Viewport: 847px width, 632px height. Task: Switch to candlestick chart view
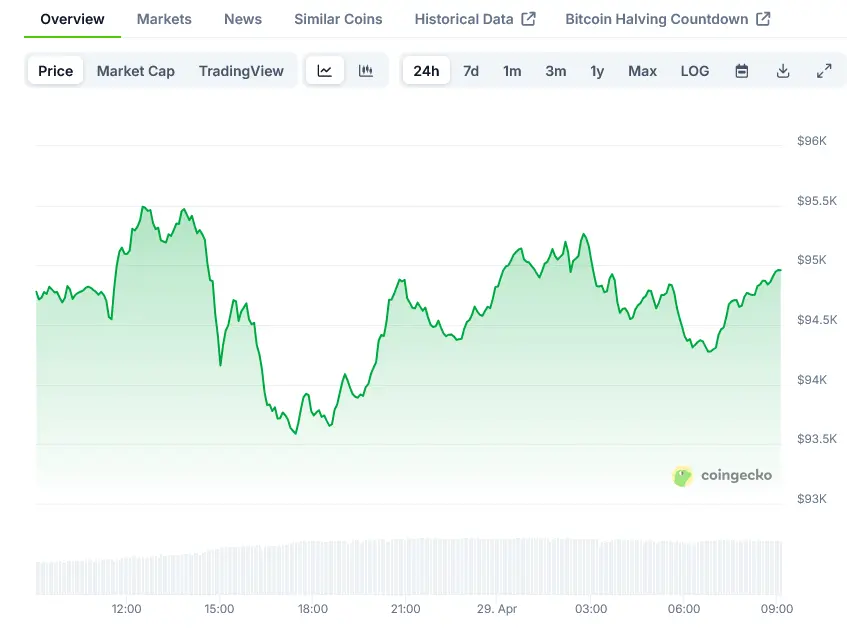pyautogui.click(x=366, y=71)
